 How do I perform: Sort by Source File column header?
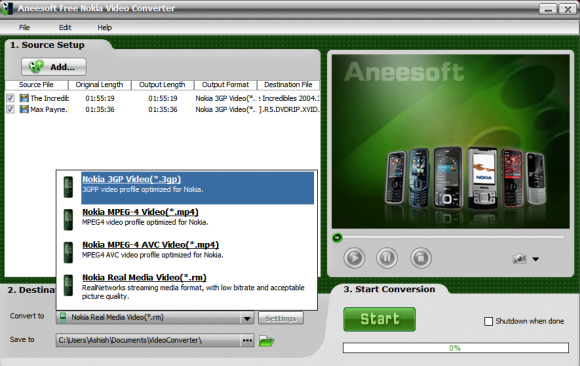pos(36,85)
